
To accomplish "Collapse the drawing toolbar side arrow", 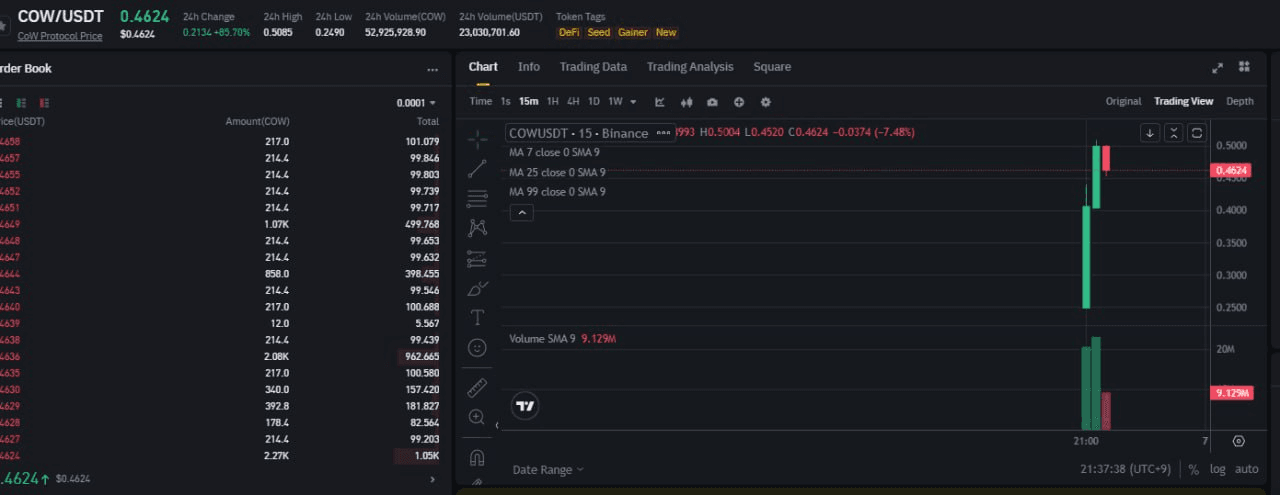I will coord(497,425).
